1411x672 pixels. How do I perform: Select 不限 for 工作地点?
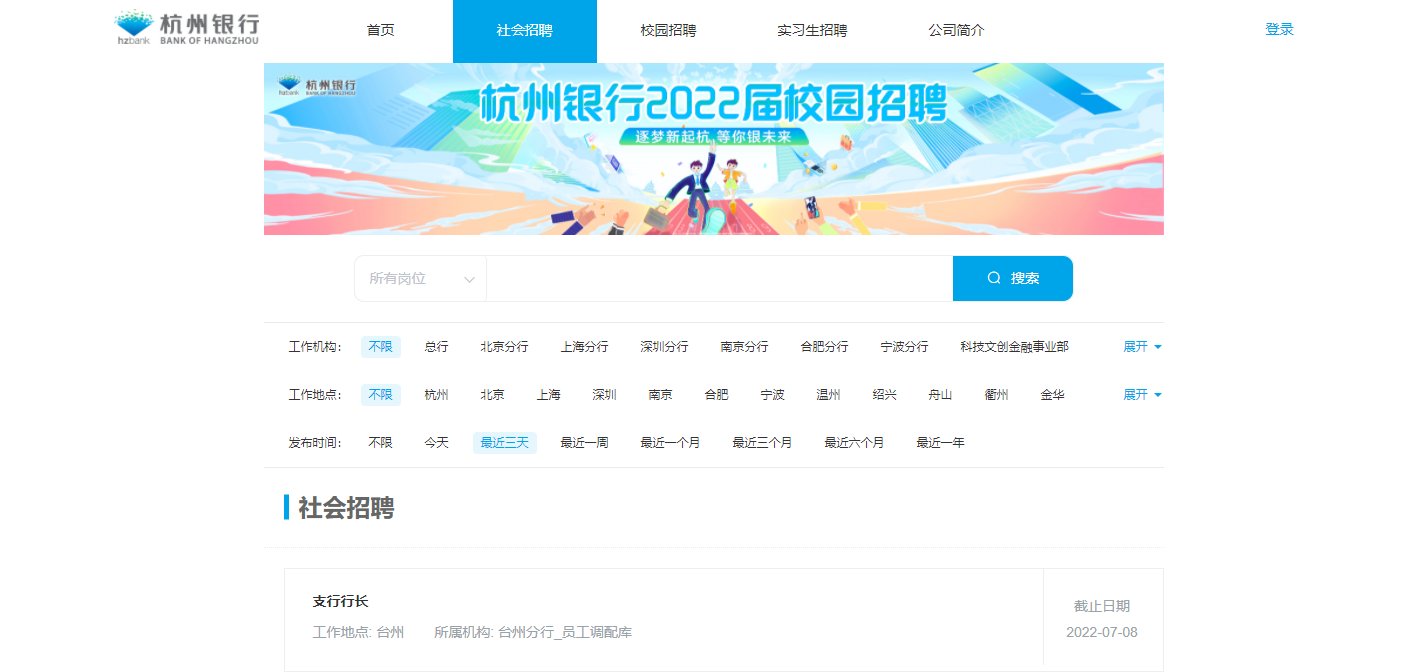380,395
